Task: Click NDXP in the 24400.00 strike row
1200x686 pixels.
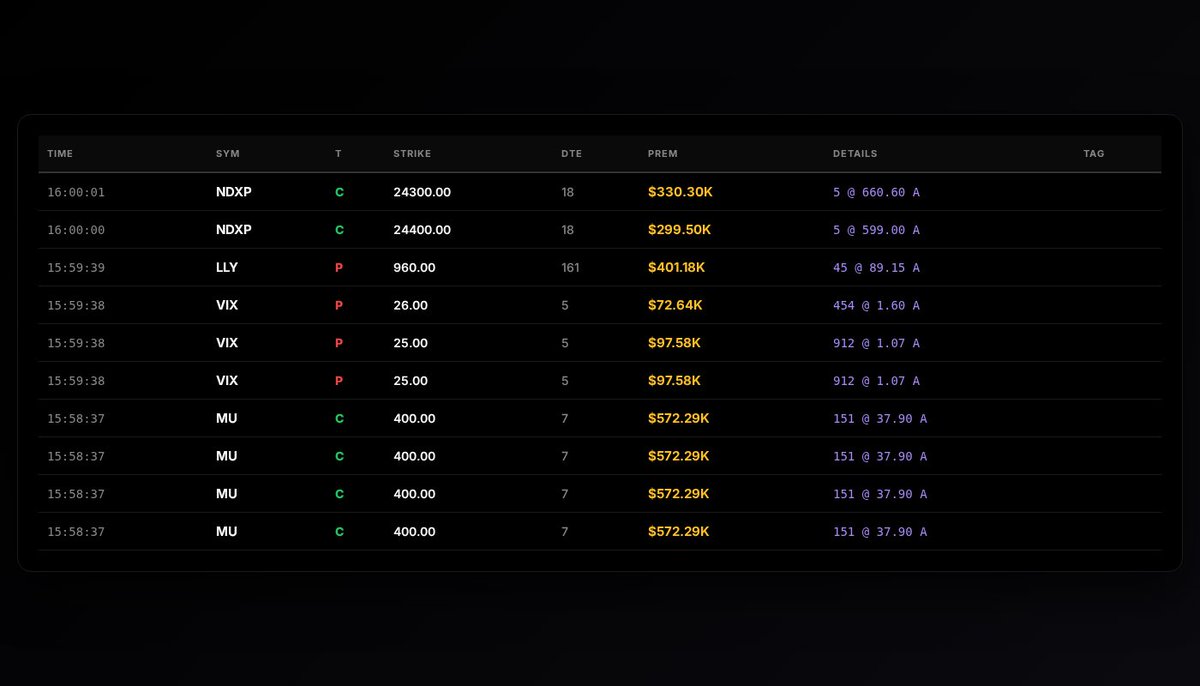Action: coord(234,230)
